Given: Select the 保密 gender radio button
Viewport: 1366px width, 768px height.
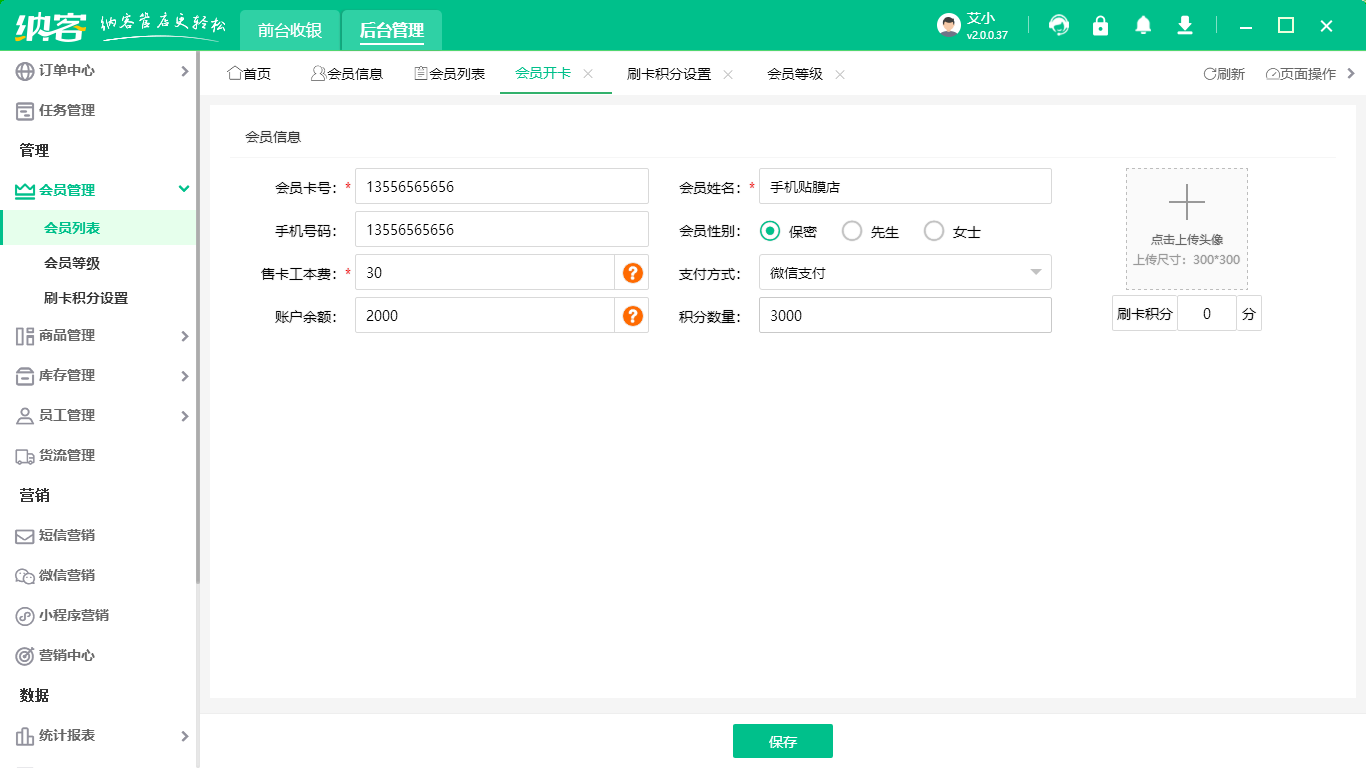Looking at the screenshot, I should pyautogui.click(x=770, y=230).
